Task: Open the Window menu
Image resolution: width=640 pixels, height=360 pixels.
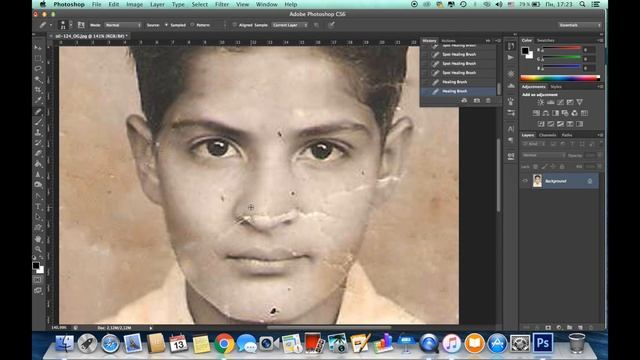Action: (x=267, y=4)
